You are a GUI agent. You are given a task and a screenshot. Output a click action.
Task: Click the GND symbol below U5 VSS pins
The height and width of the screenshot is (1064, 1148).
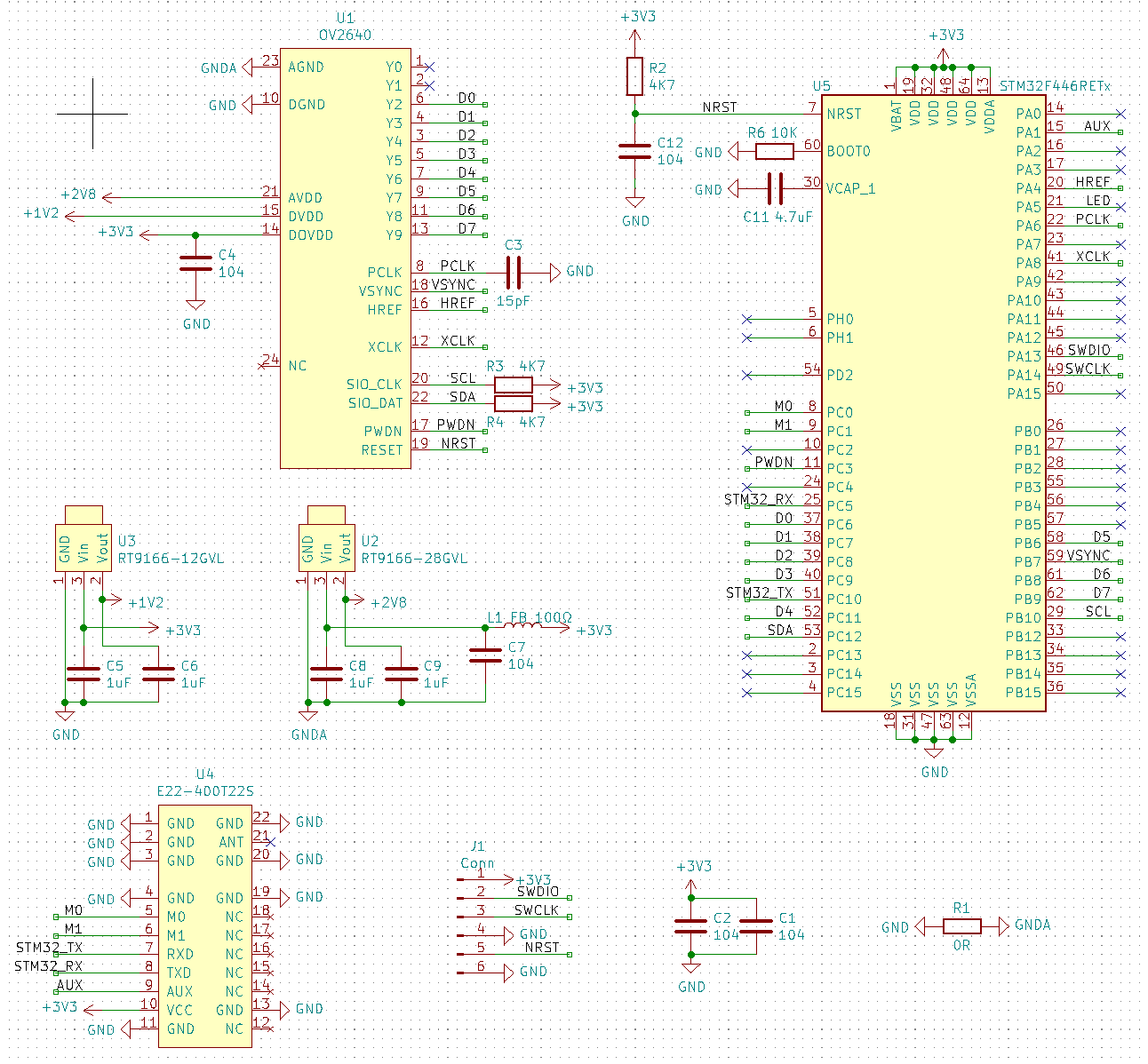point(934,762)
